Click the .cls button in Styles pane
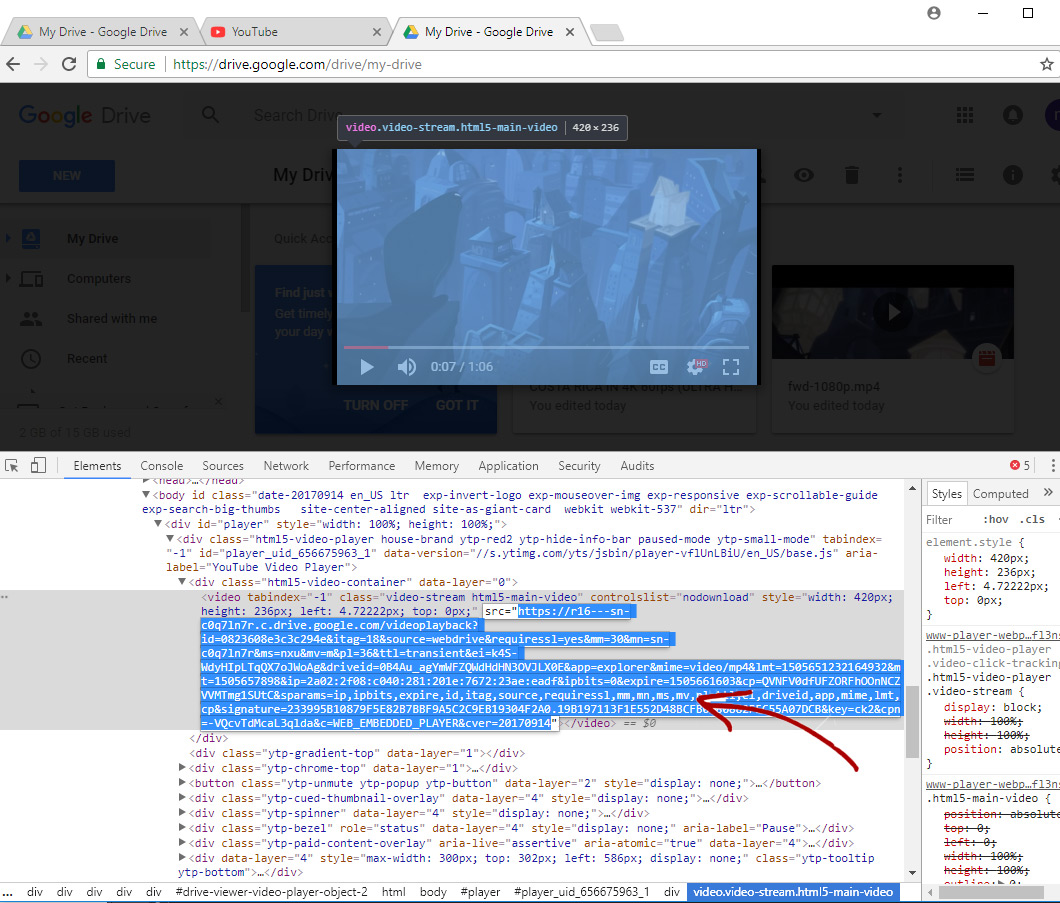1060x903 pixels. 1032,520
